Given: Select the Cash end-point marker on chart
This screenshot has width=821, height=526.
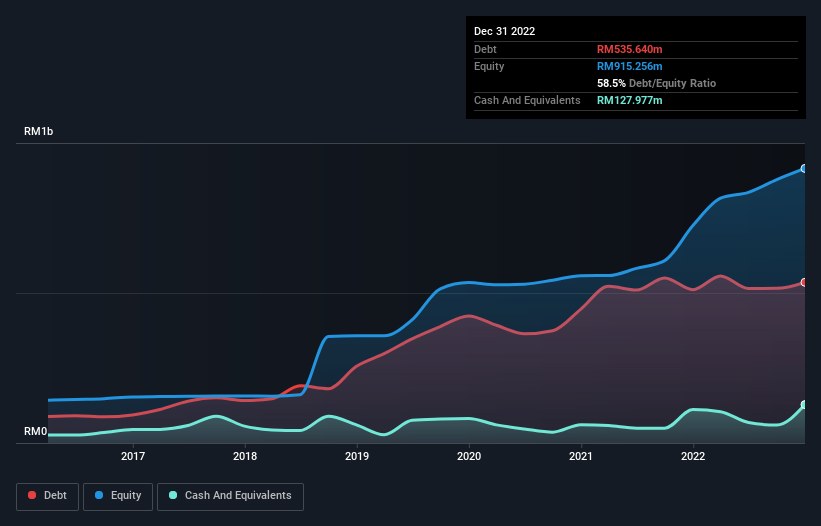Looking at the screenshot, I should (x=804, y=405).
